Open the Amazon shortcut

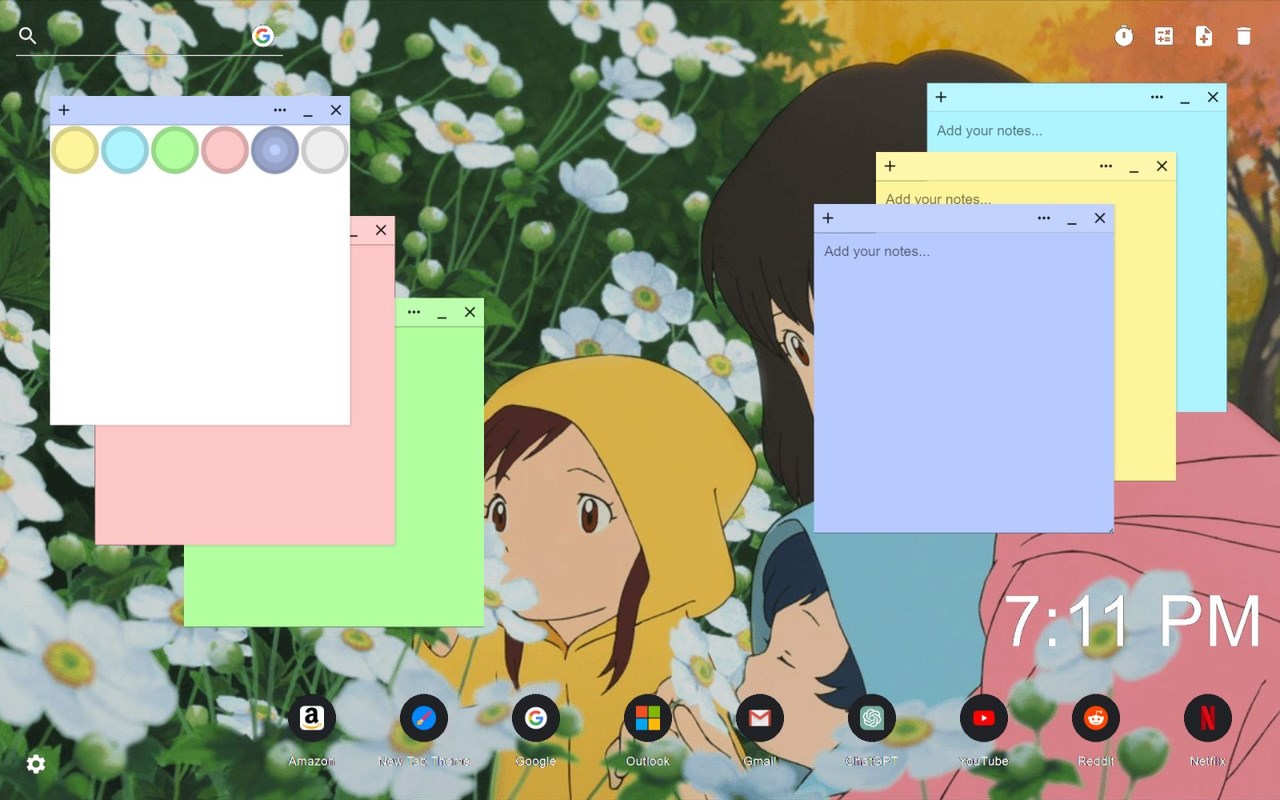tap(312, 718)
